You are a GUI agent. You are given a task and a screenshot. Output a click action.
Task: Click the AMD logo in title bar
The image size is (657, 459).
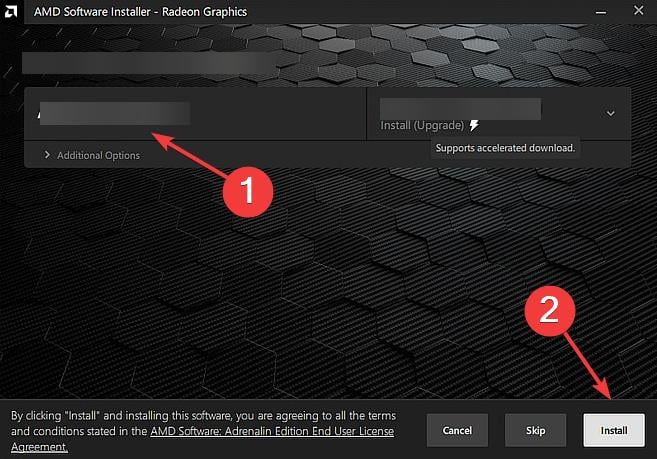click(x=10, y=11)
